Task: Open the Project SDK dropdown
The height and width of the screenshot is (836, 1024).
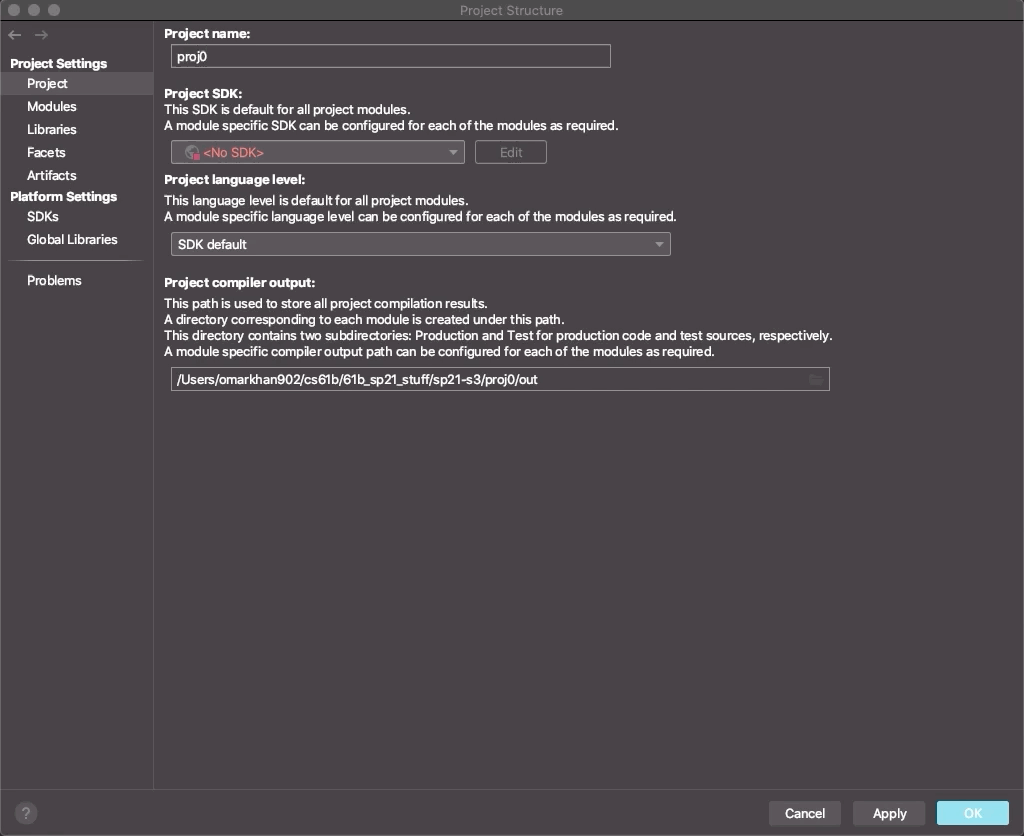Action: pyautogui.click(x=318, y=152)
